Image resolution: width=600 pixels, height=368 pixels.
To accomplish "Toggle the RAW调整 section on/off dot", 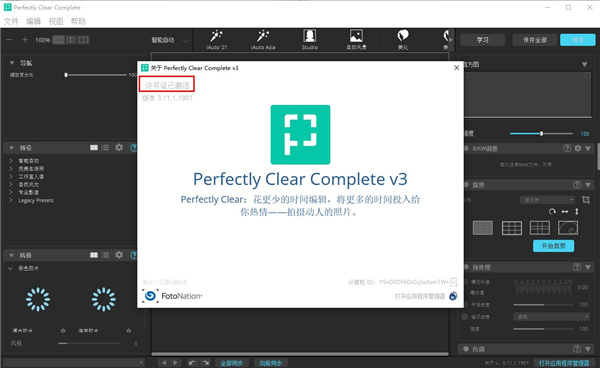I will 466,148.
